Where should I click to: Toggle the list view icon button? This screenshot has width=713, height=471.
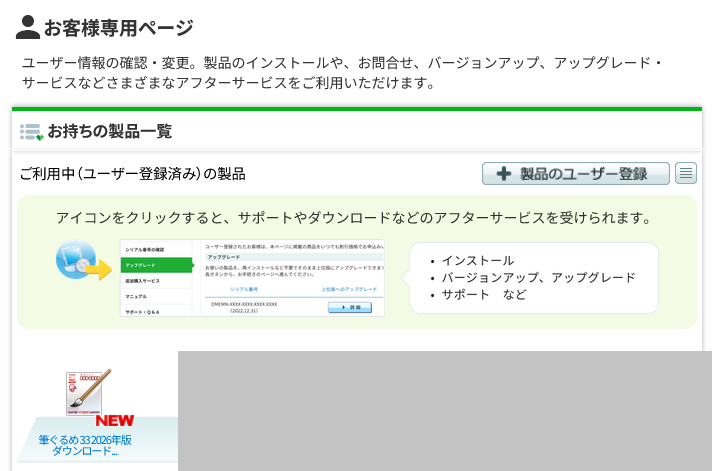point(686,174)
